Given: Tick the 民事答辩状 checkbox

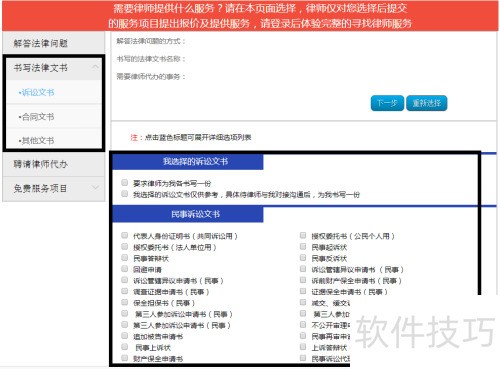Looking at the screenshot, I should 125,257.
